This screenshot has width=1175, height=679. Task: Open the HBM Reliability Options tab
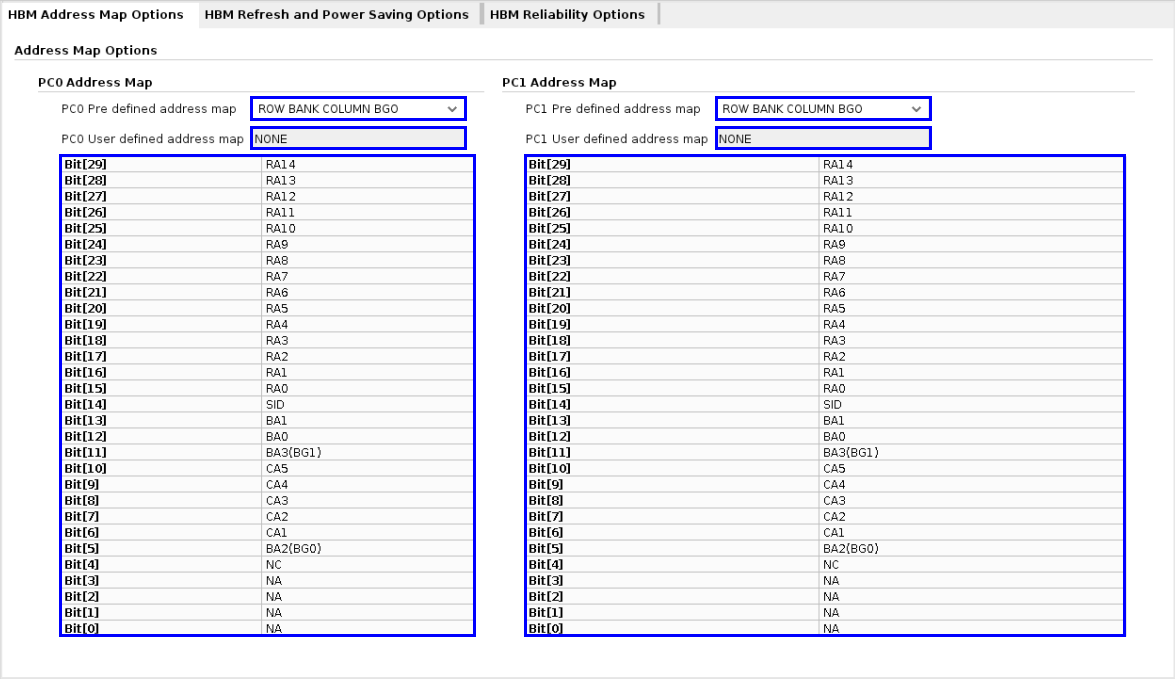pos(567,14)
